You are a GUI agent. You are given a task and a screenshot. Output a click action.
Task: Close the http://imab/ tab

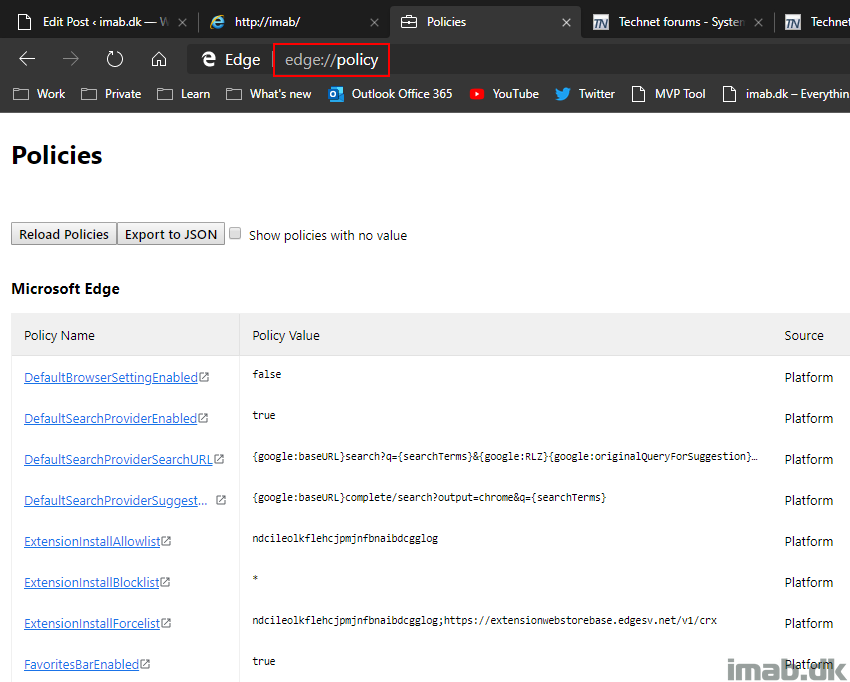click(x=374, y=22)
